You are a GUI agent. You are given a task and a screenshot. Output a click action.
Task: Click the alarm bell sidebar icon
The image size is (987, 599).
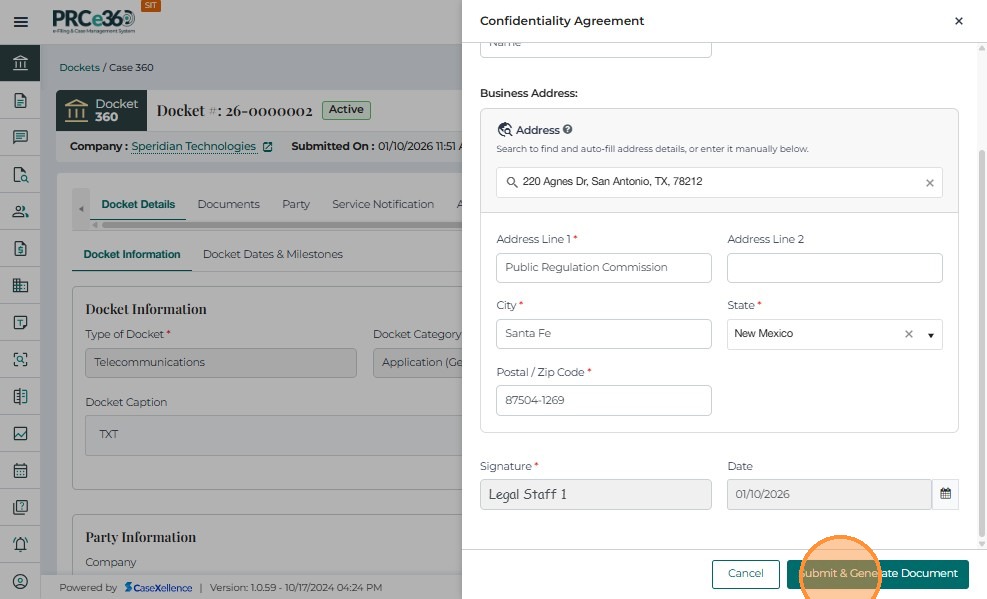tap(20, 544)
